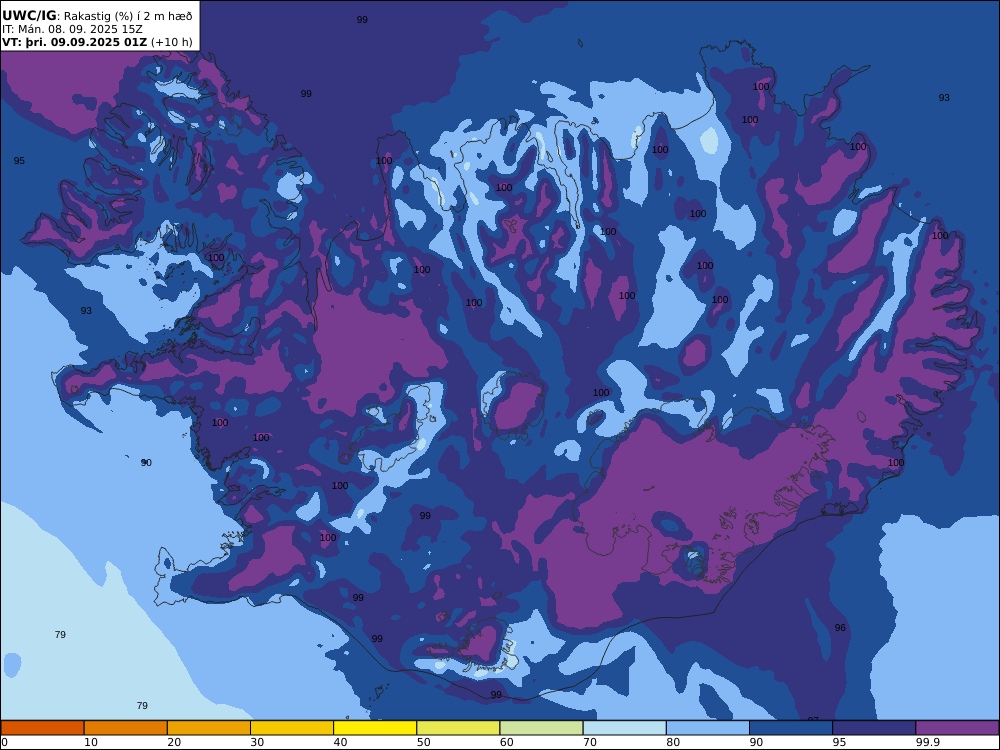
Task: Select the legend tick label '60'
Action: [x=506, y=742]
